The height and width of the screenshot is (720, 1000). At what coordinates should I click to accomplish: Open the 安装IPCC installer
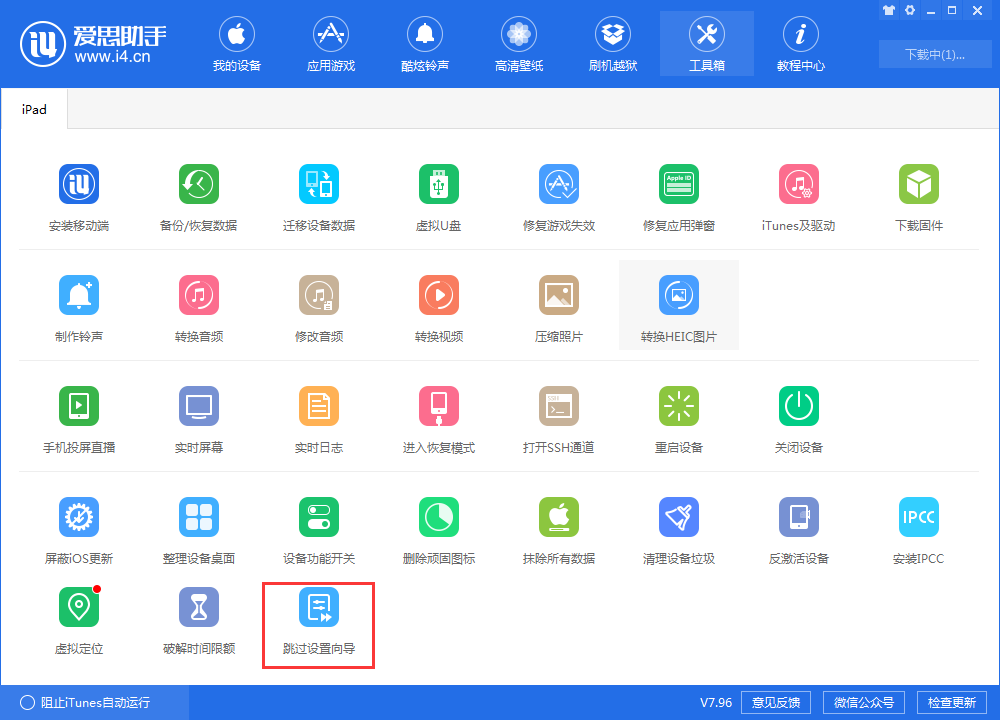pyautogui.click(x=919, y=527)
